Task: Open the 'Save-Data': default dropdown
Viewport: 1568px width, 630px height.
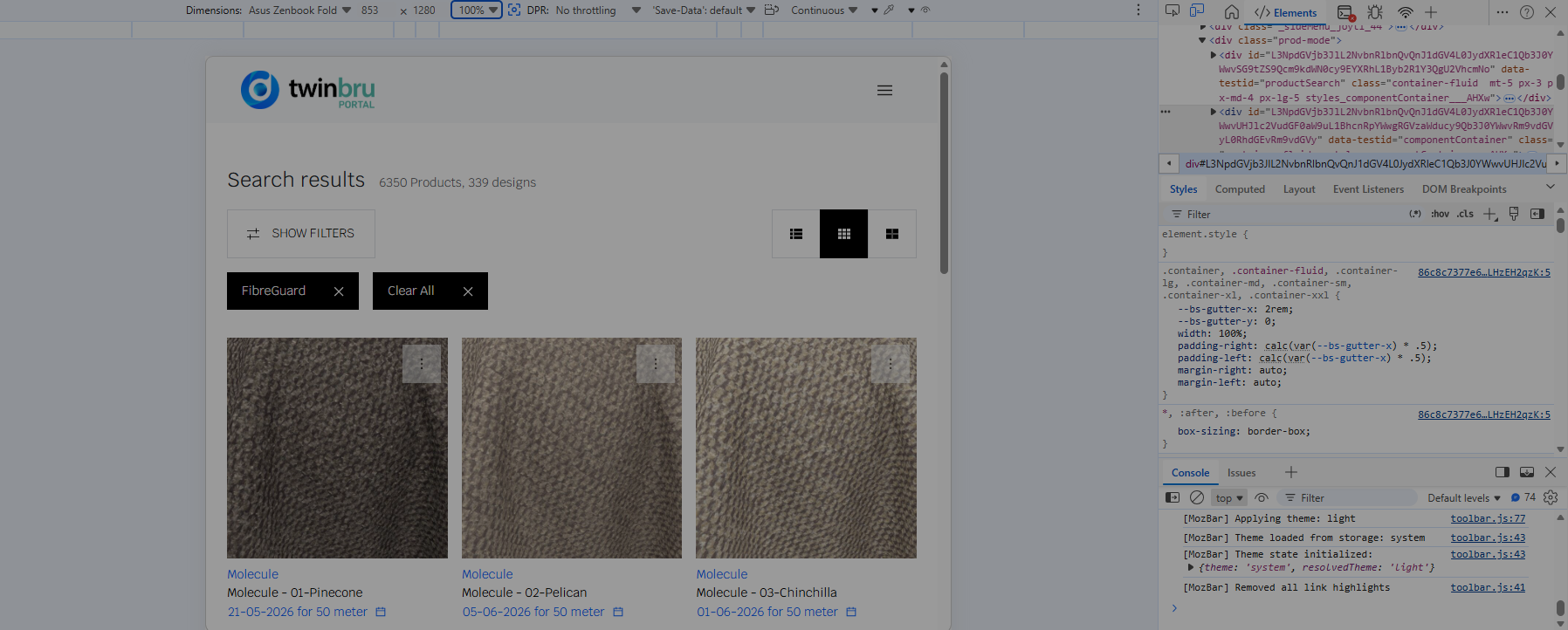Action: [x=704, y=10]
